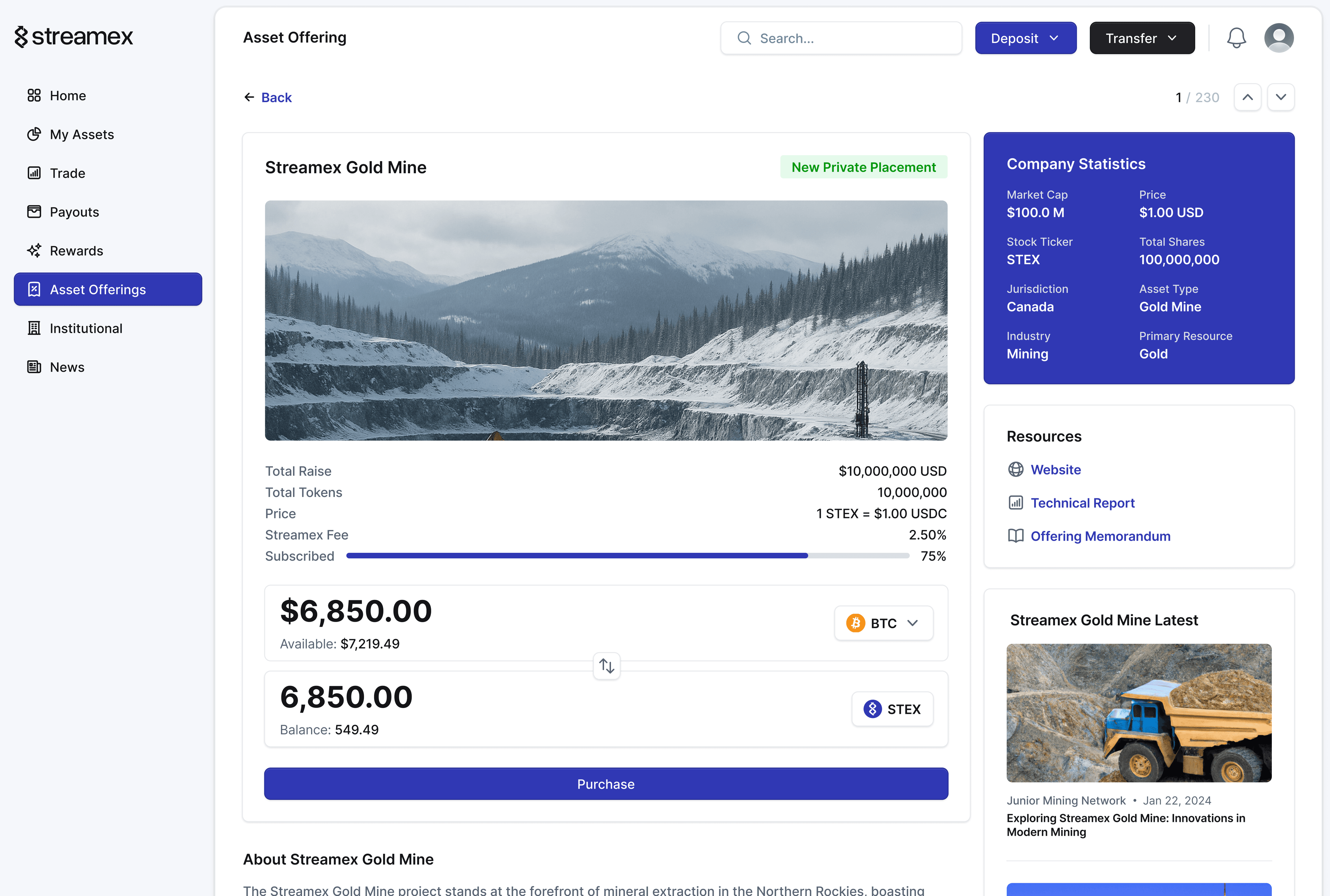1330x896 pixels.
Task: Click the STEX token icon
Action: pos(872,709)
